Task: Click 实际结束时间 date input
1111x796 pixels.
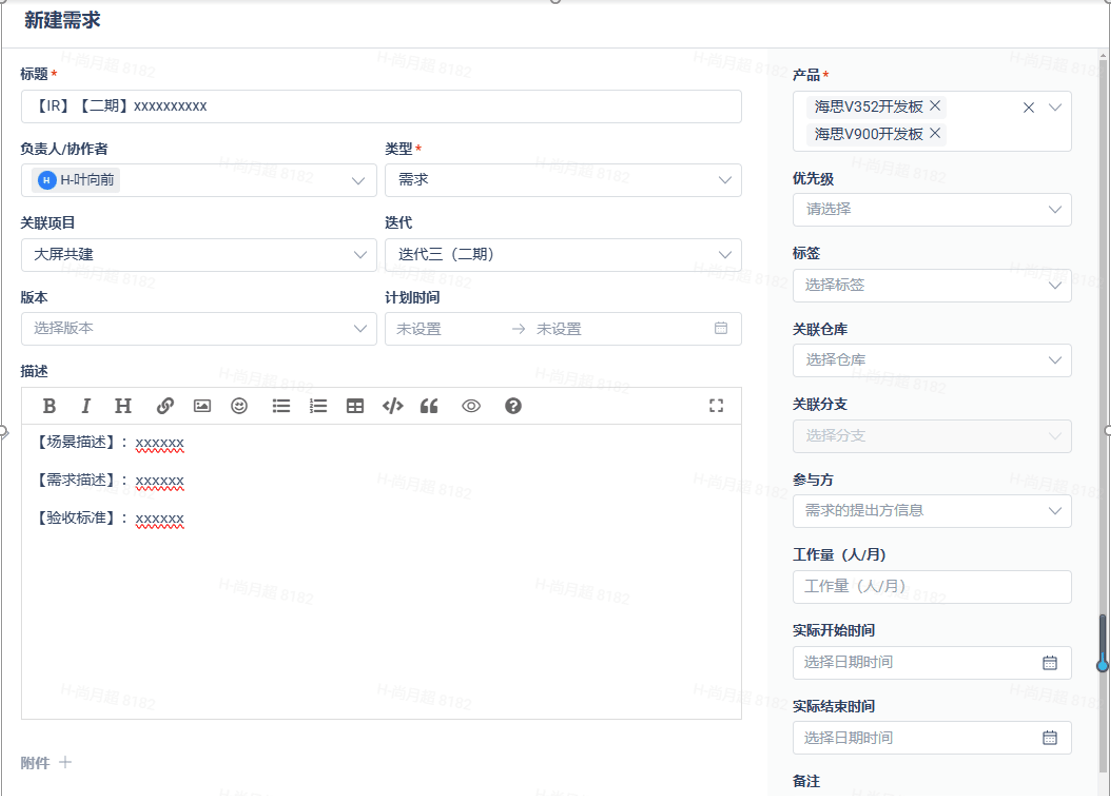Action: [x=932, y=738]
